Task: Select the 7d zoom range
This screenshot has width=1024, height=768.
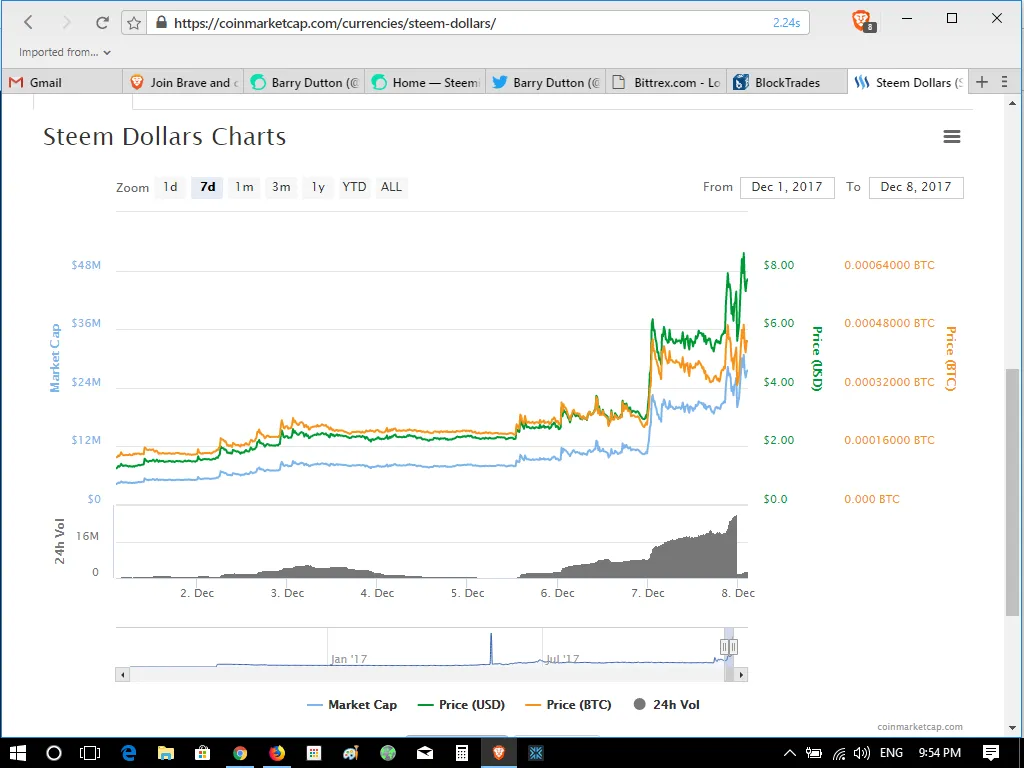Action: [x=208, y=187]
